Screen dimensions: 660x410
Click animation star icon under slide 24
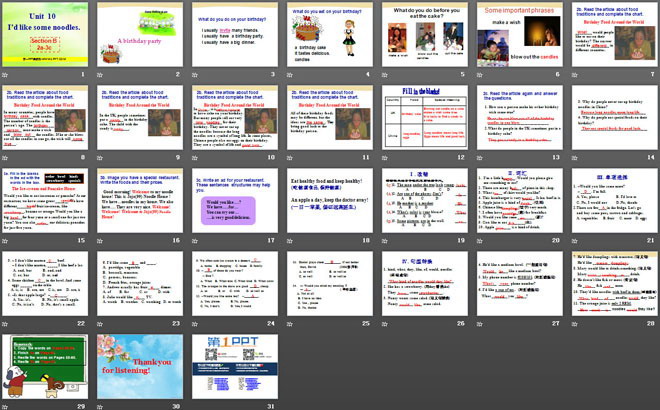194,325
